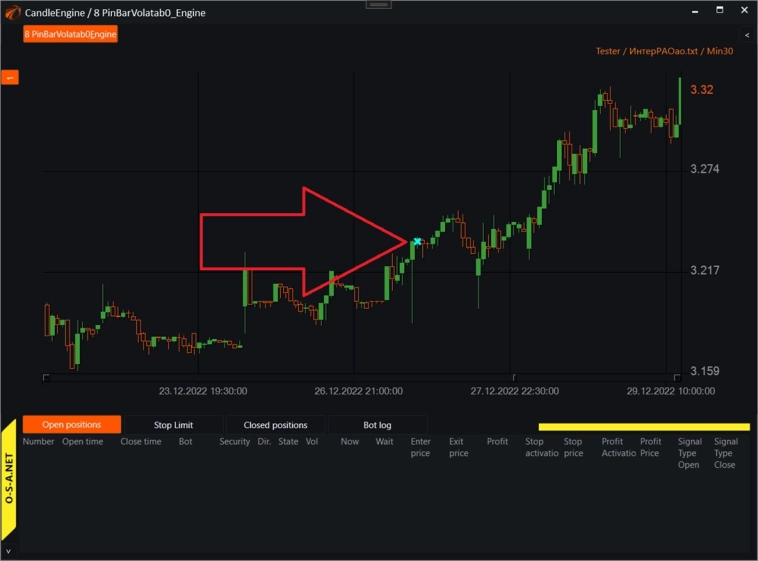Screen dimensions: 758x561
Task: Click the orange "1" side tab on the left edge
Action: pos(9,77)
